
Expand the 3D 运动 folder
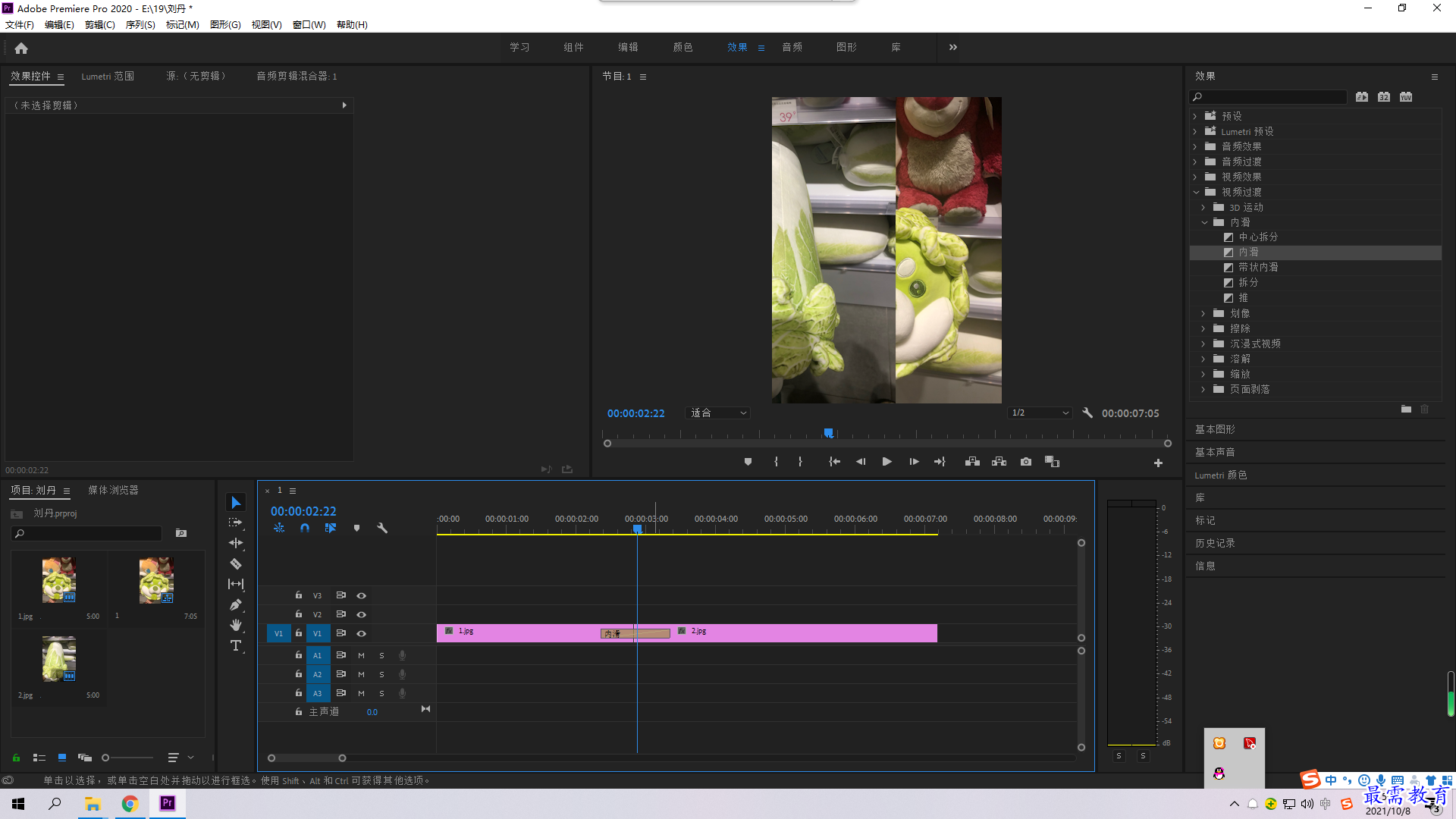coord(1203,207)
